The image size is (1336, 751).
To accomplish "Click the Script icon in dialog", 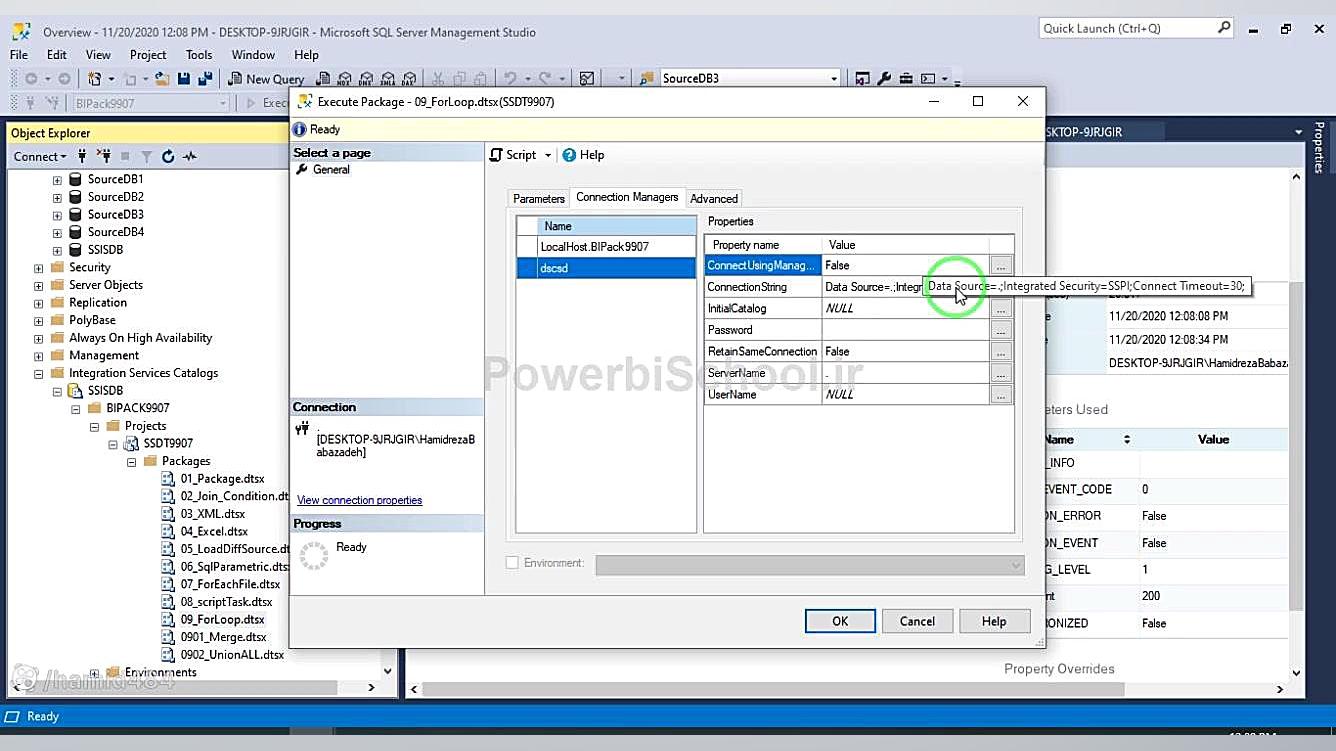I will pos(496,155).
